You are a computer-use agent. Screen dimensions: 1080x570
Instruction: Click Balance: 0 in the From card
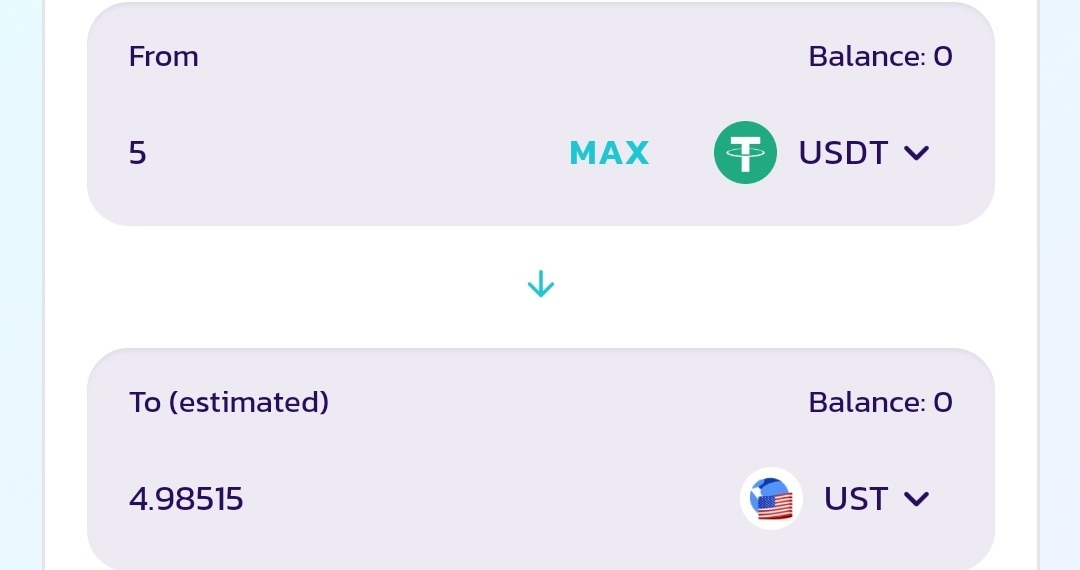(880, 57)
